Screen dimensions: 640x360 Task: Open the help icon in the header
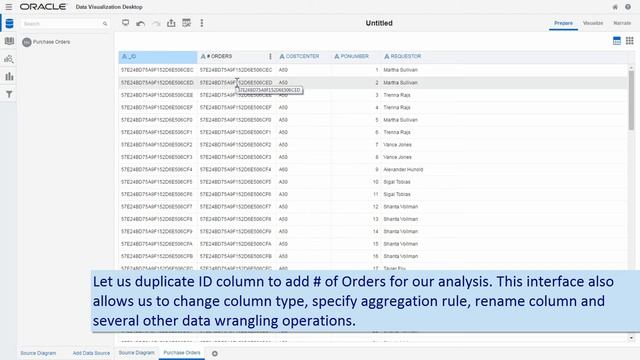click(628, 7)
